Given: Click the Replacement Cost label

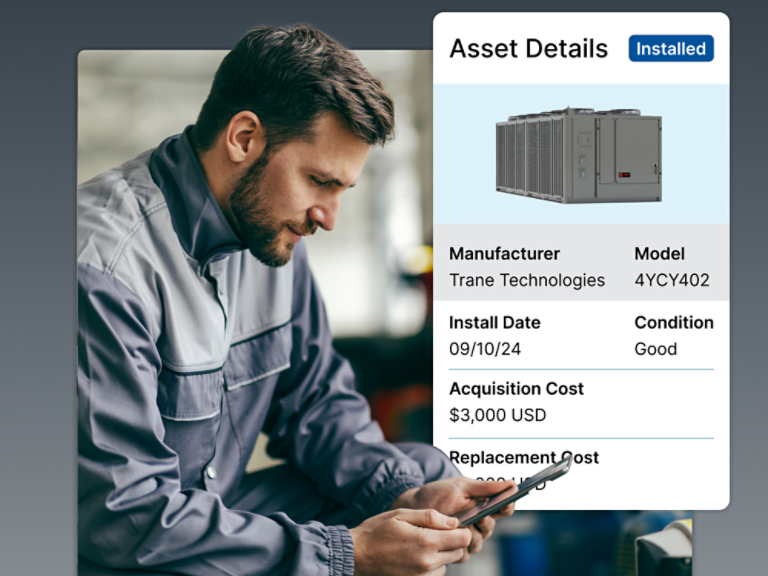Looking at the screenshot, I should pyautogui.click(x=524, y=457).
